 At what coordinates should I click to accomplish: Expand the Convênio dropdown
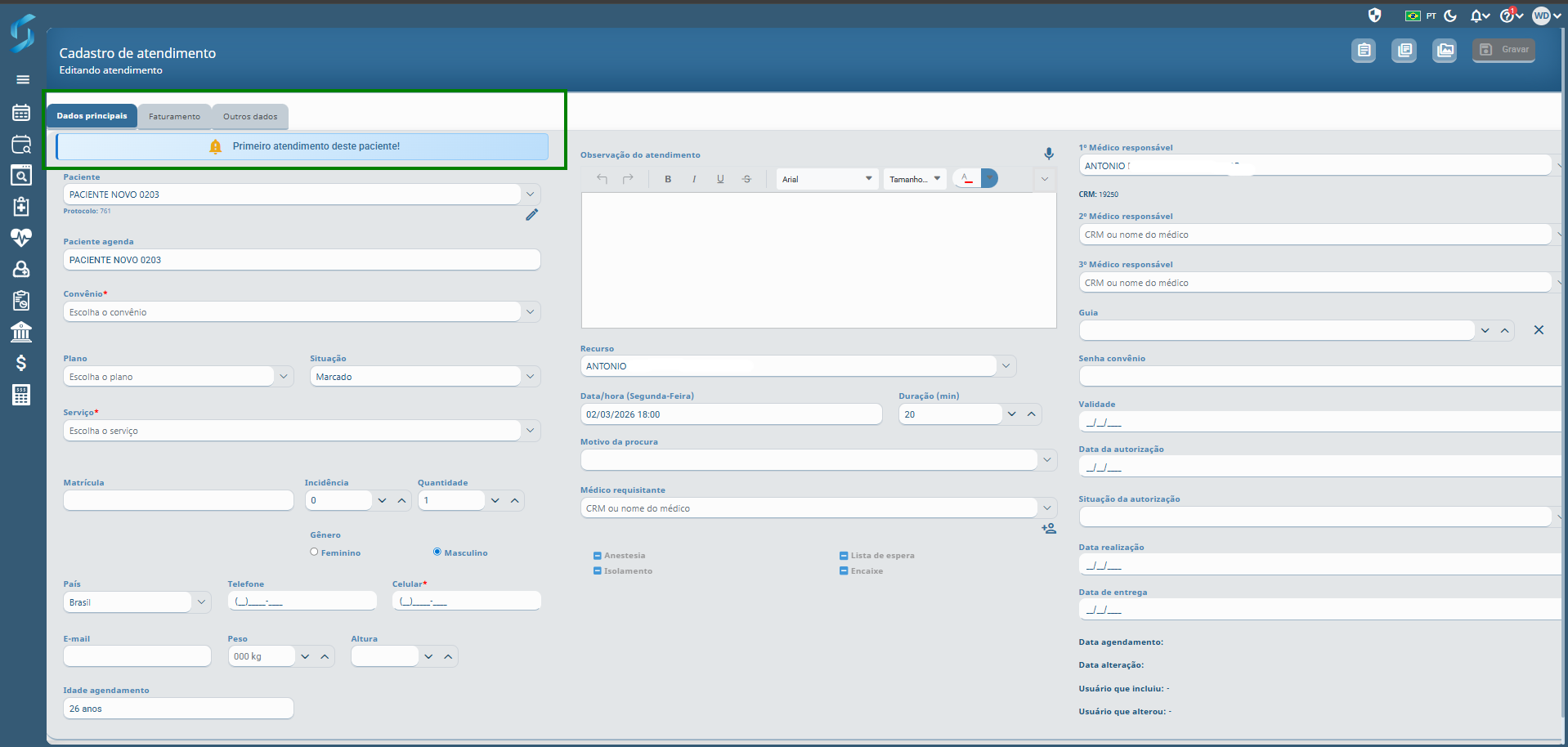pyautogui.click(x=530, y=312)
